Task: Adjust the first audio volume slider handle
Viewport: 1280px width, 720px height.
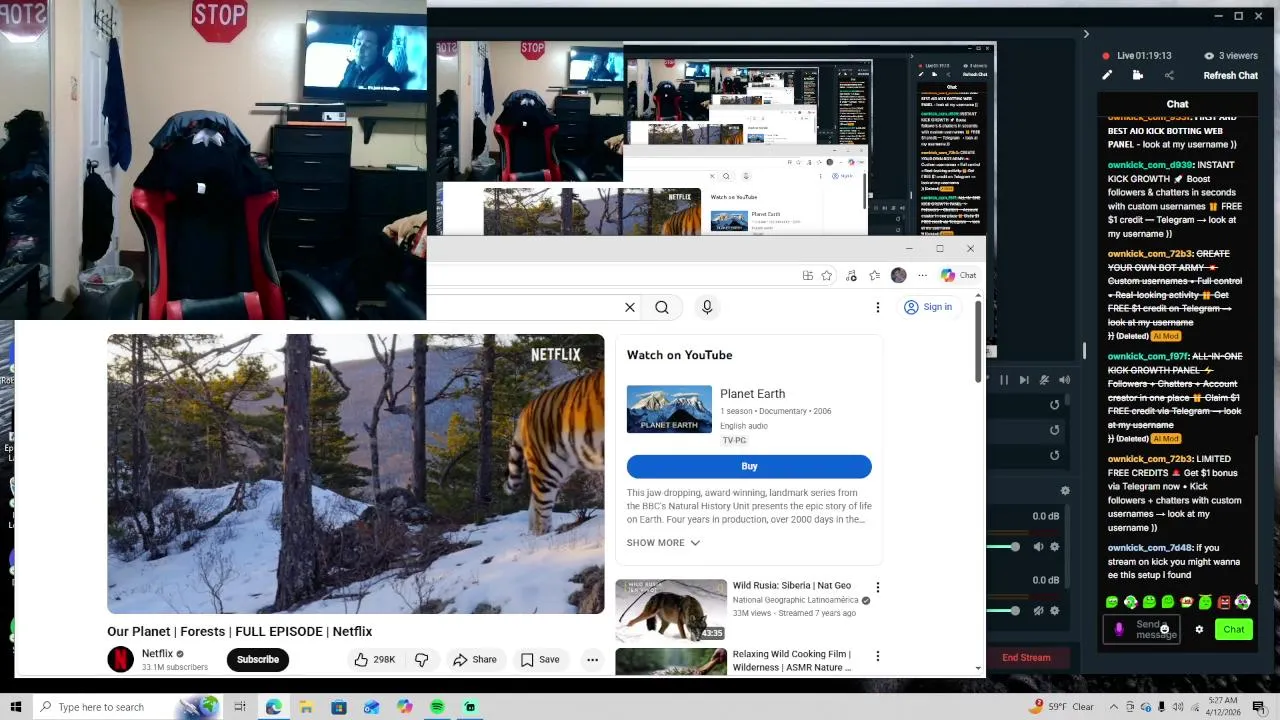Action: click(1015, 547)
